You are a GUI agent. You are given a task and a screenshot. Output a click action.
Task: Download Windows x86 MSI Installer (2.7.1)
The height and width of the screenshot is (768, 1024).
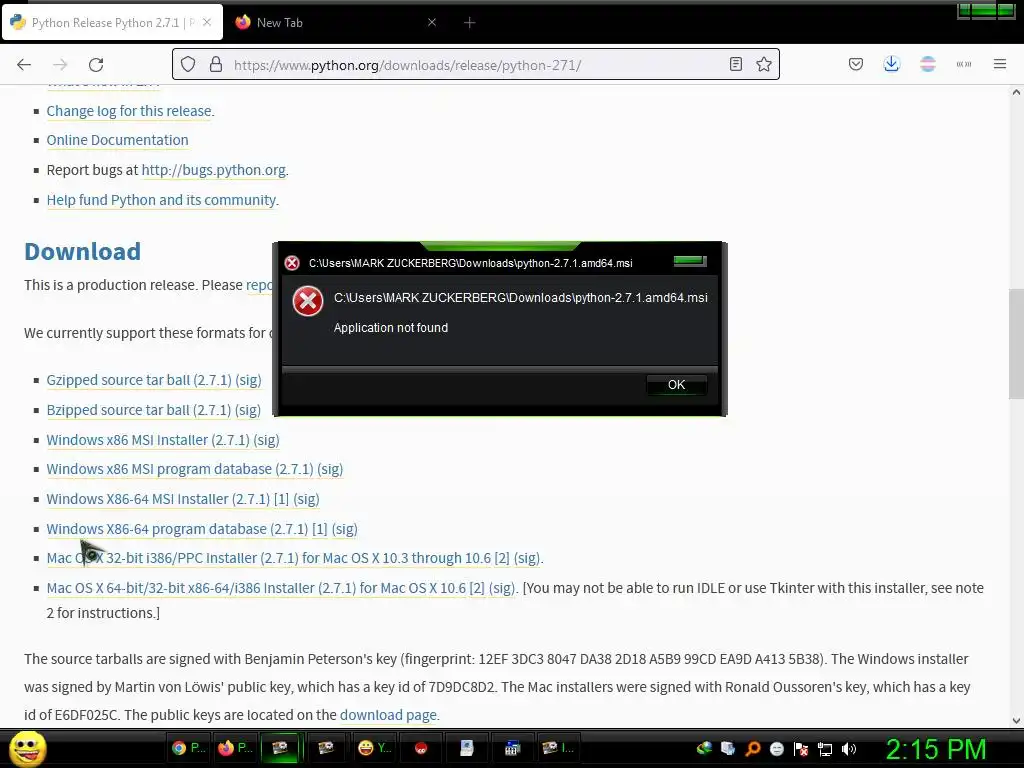click(x=148, y=440)
